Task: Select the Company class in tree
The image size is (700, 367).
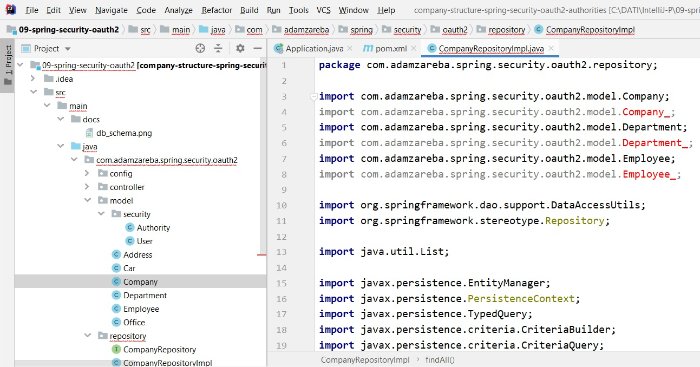Action: (140, 282)
